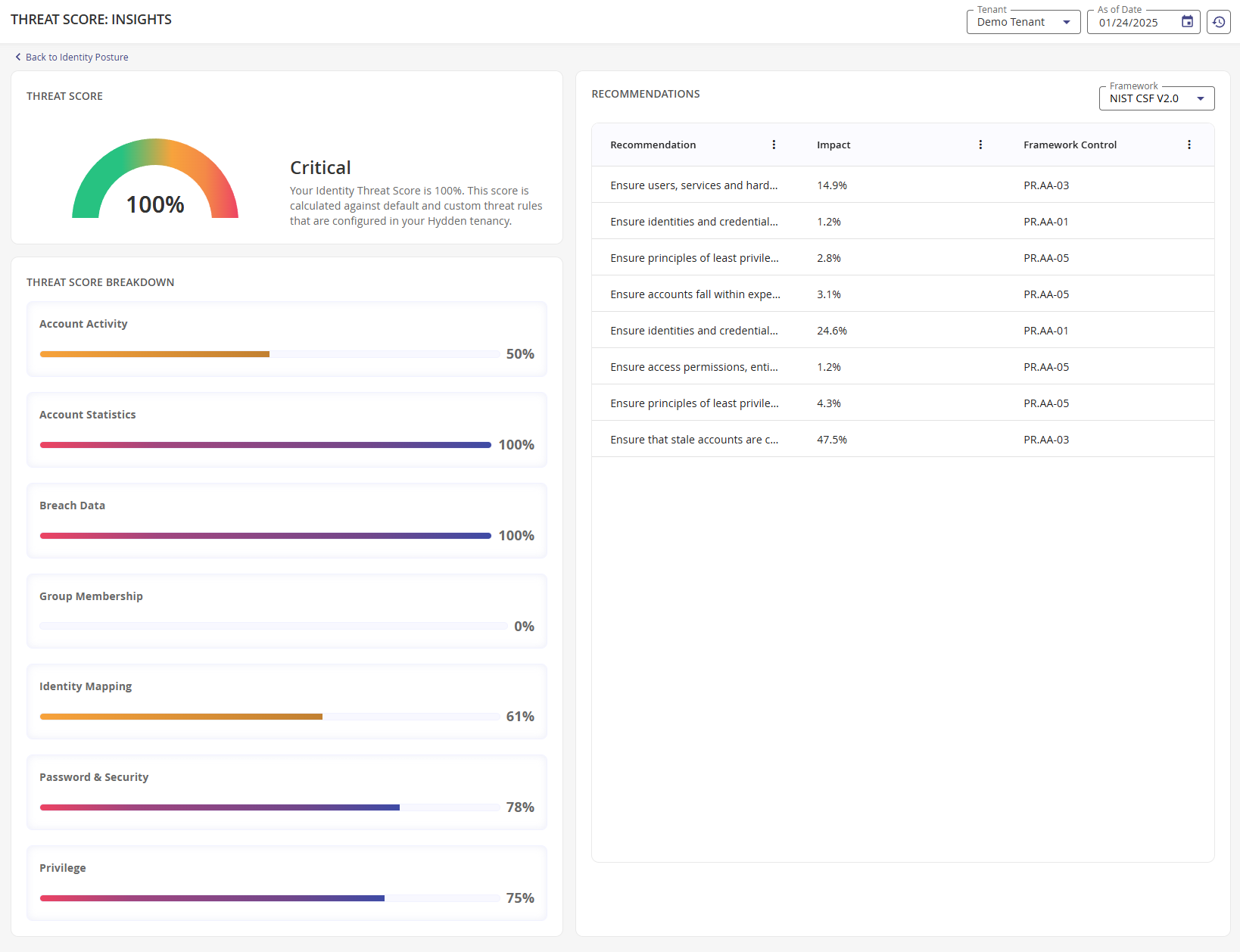1240x952 pixels.
Task: Click the Account Statistics progress bar
Action: (266, 445)
